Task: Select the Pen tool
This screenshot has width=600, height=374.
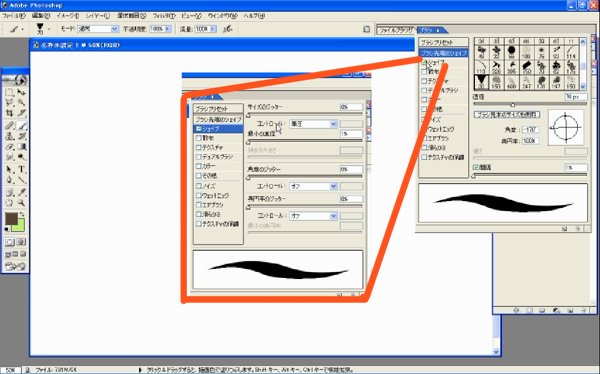Action: click(9, 180)
